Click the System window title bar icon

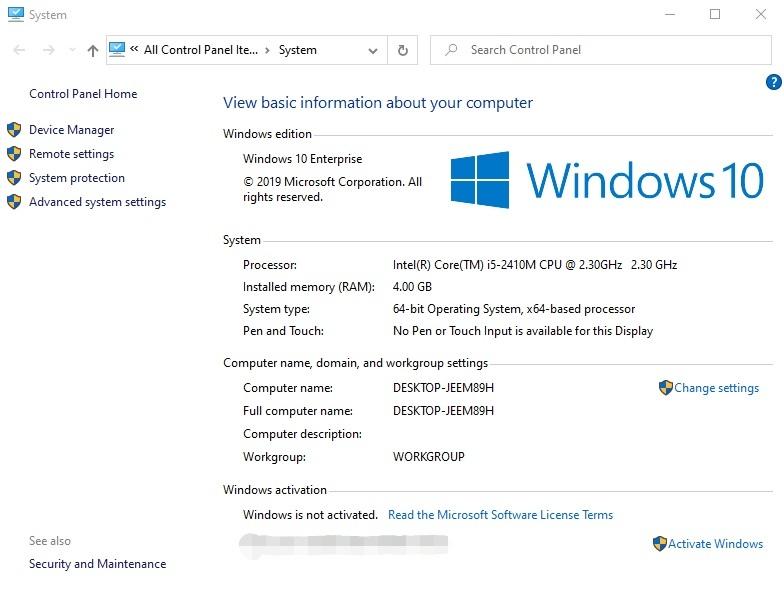coord(16,14)
